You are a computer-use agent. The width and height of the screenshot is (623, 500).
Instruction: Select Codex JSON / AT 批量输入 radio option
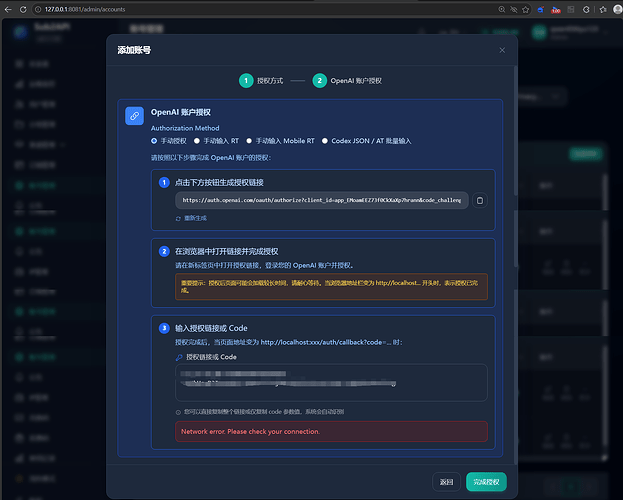pyautogui.click(x=325, y=141)
